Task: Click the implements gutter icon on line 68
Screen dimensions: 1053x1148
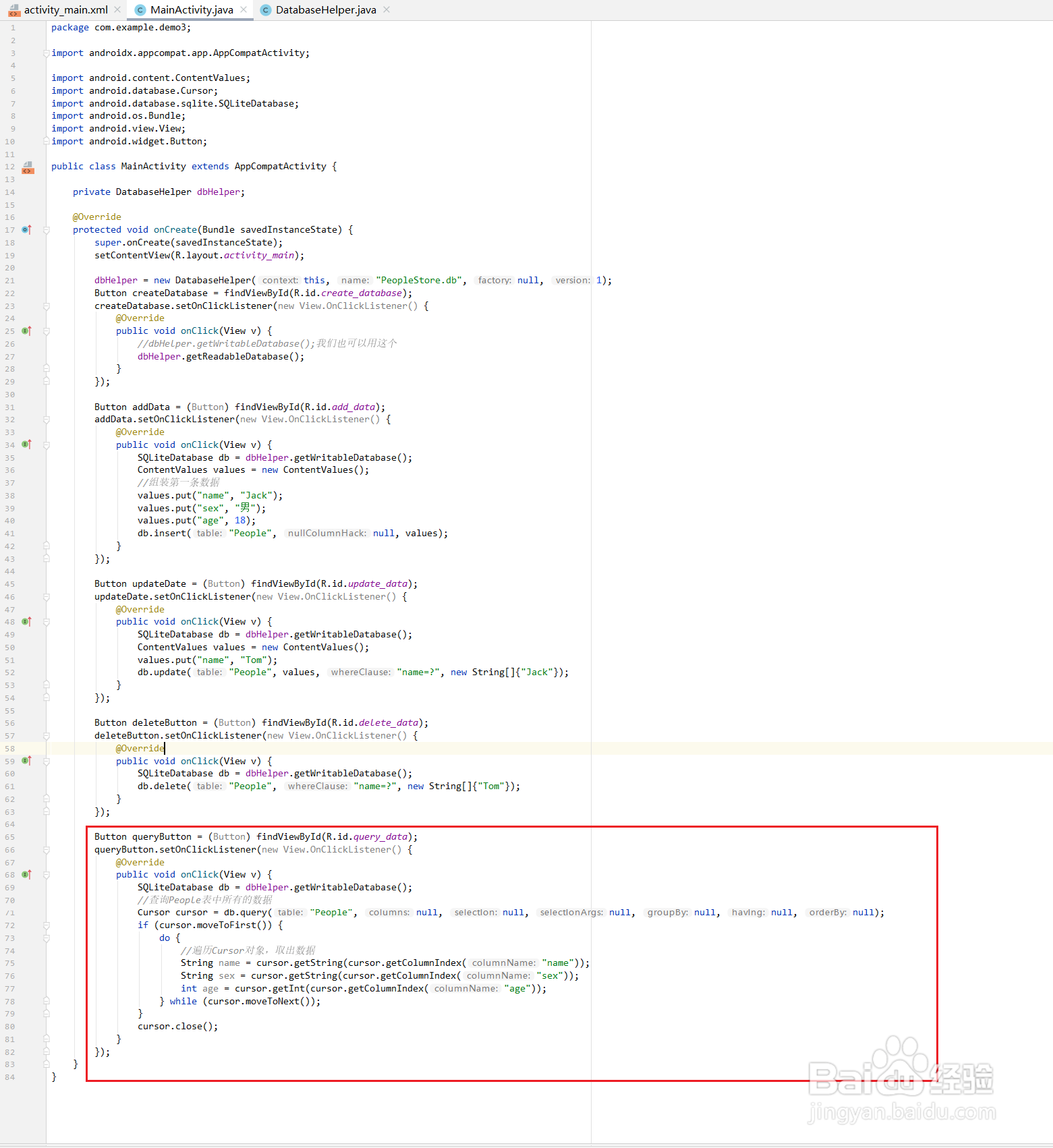Action: [26, 875]
